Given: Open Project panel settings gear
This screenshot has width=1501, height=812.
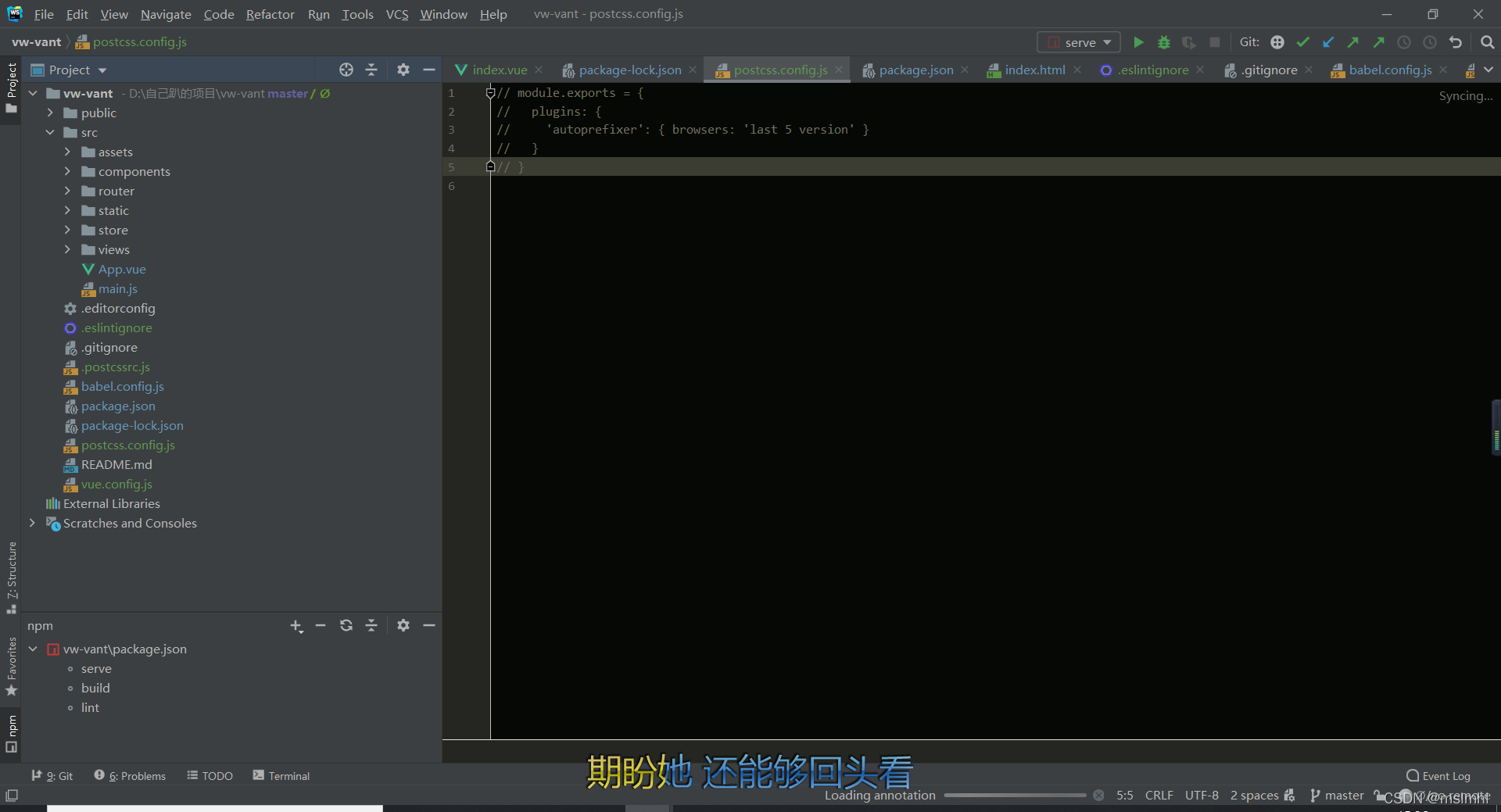Looking at the screenshot, I should click(x=403, y=70).
